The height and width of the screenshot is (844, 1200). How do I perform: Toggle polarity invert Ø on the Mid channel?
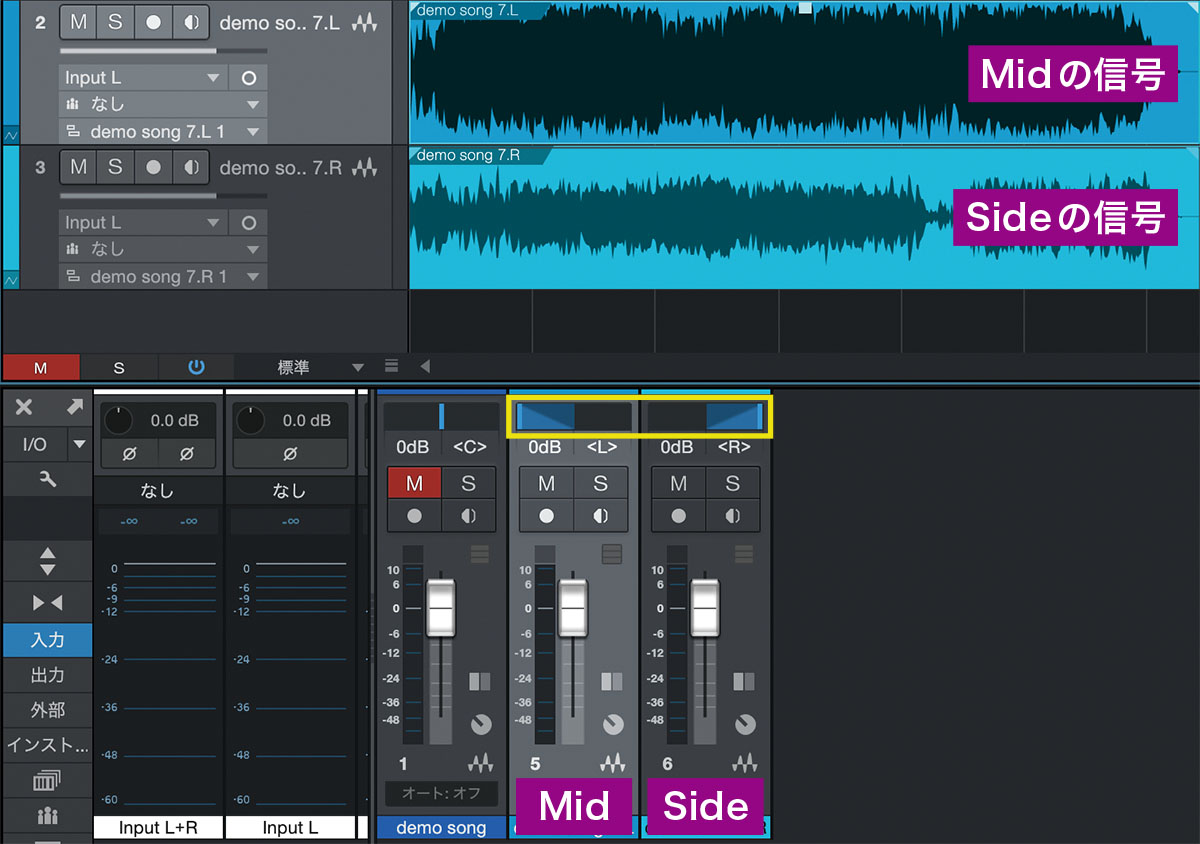(x=288, y=456)
